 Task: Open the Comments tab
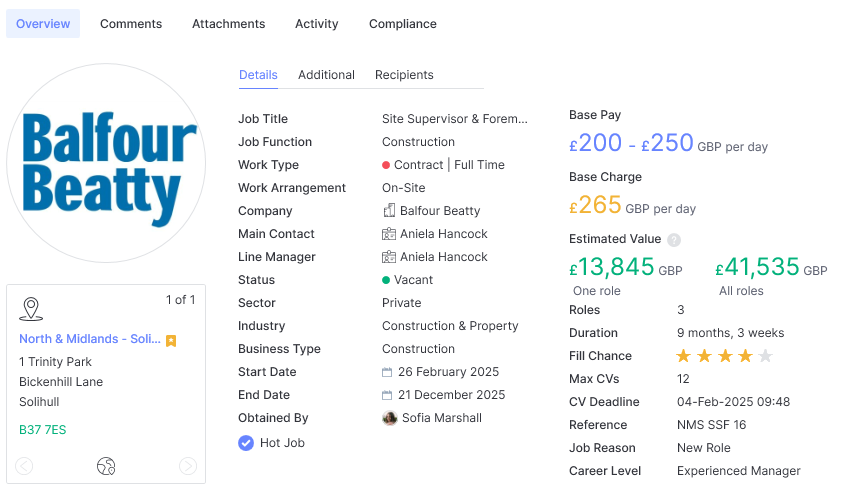coord(131,24)
